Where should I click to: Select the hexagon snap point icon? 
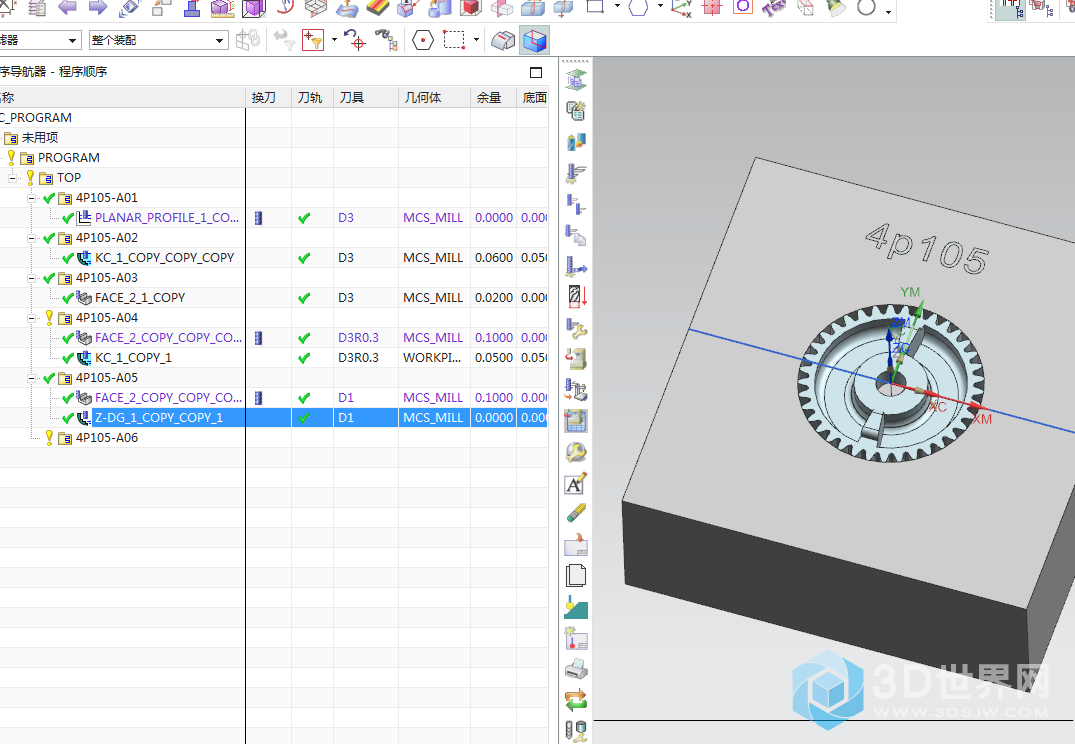[422, 40]
